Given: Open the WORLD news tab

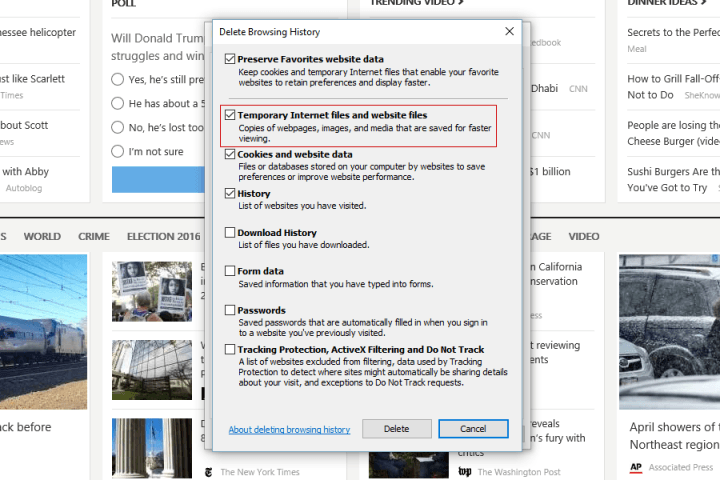Looking at the screenshot, I should click(42, 236).
